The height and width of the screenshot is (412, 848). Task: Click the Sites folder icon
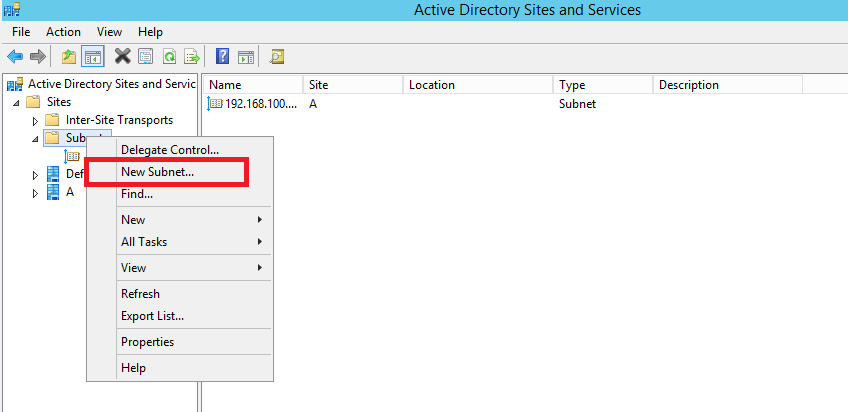[x=34, y=102]
